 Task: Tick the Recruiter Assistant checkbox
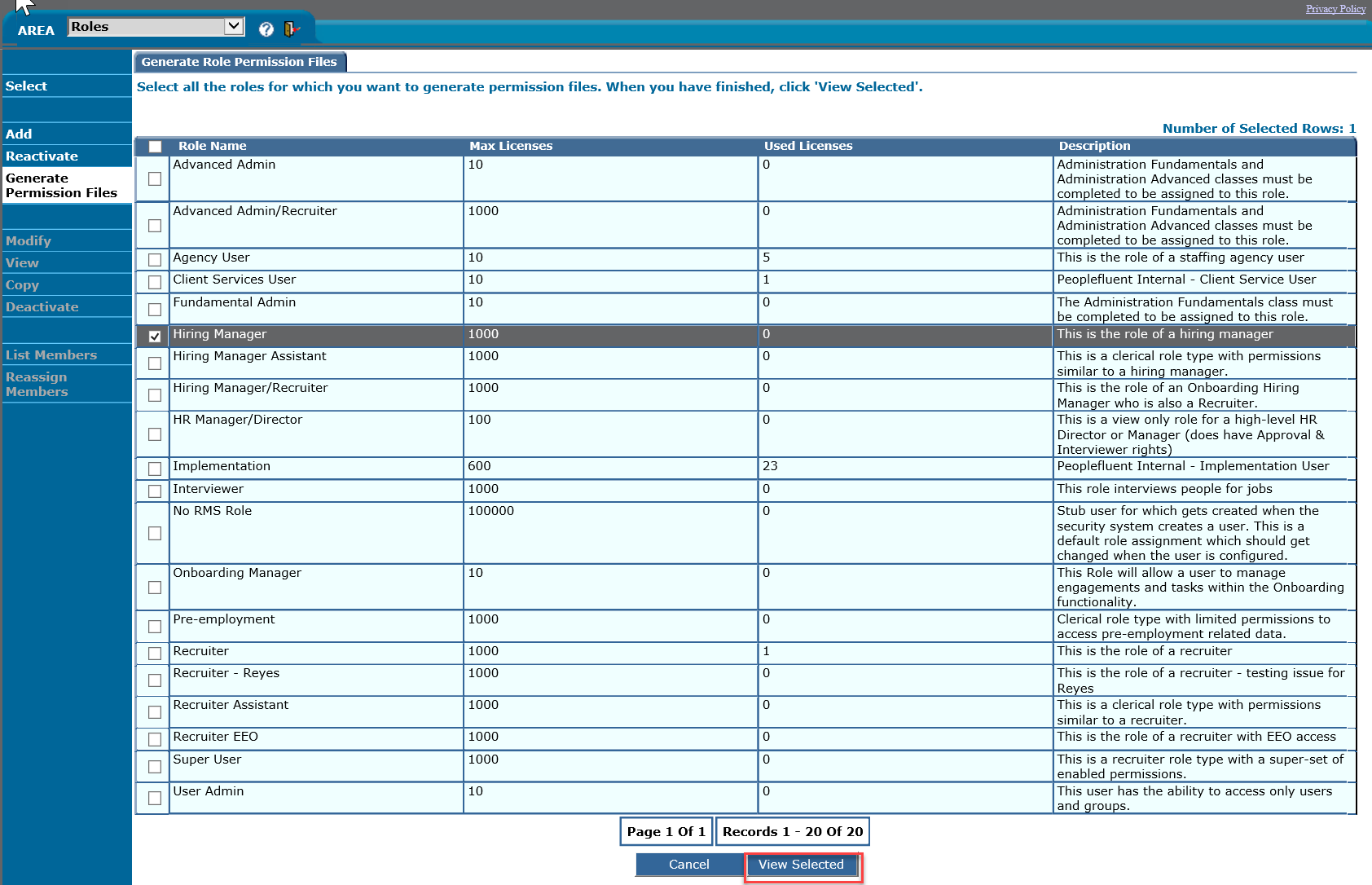pyautogui.click(x=155, y=712)
